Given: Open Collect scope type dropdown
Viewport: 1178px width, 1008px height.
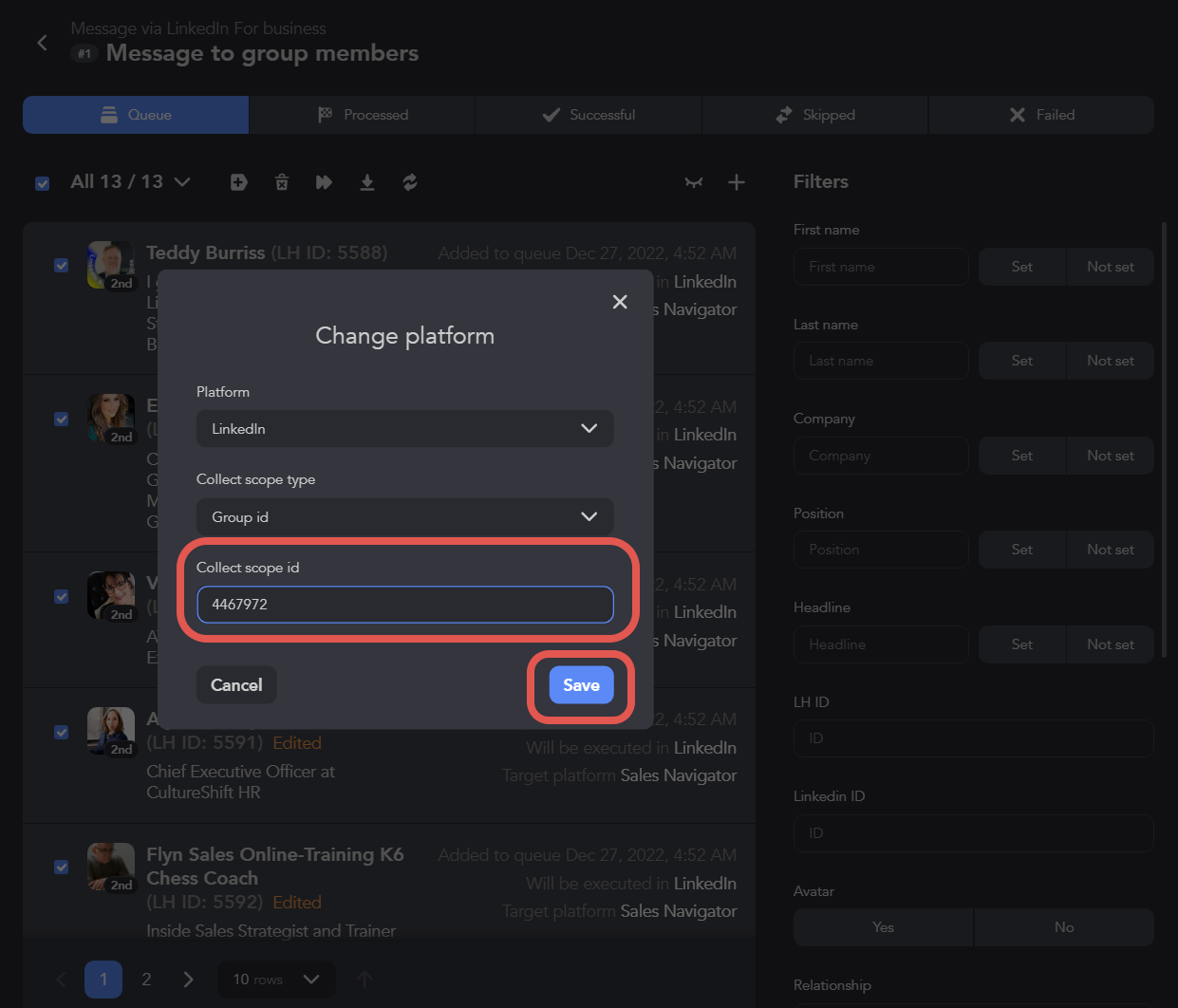Looking at the screenshot, I should click(404, 517).
